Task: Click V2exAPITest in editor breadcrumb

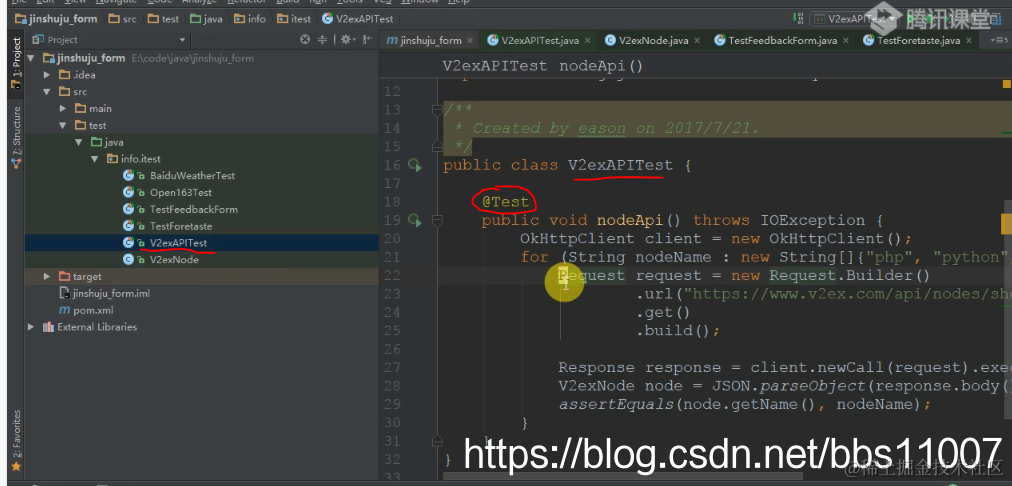Action: pyautogui.click(x=495, y=66)
